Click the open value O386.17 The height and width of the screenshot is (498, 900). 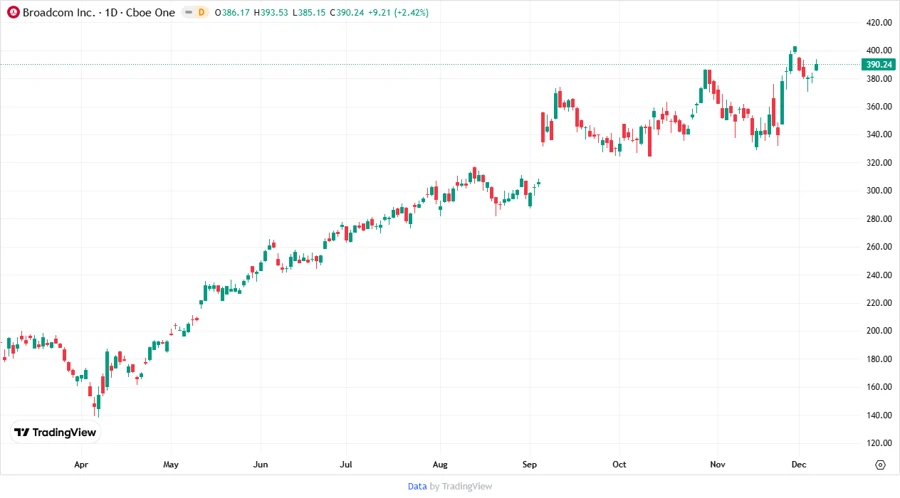click(x=232, y=12)
